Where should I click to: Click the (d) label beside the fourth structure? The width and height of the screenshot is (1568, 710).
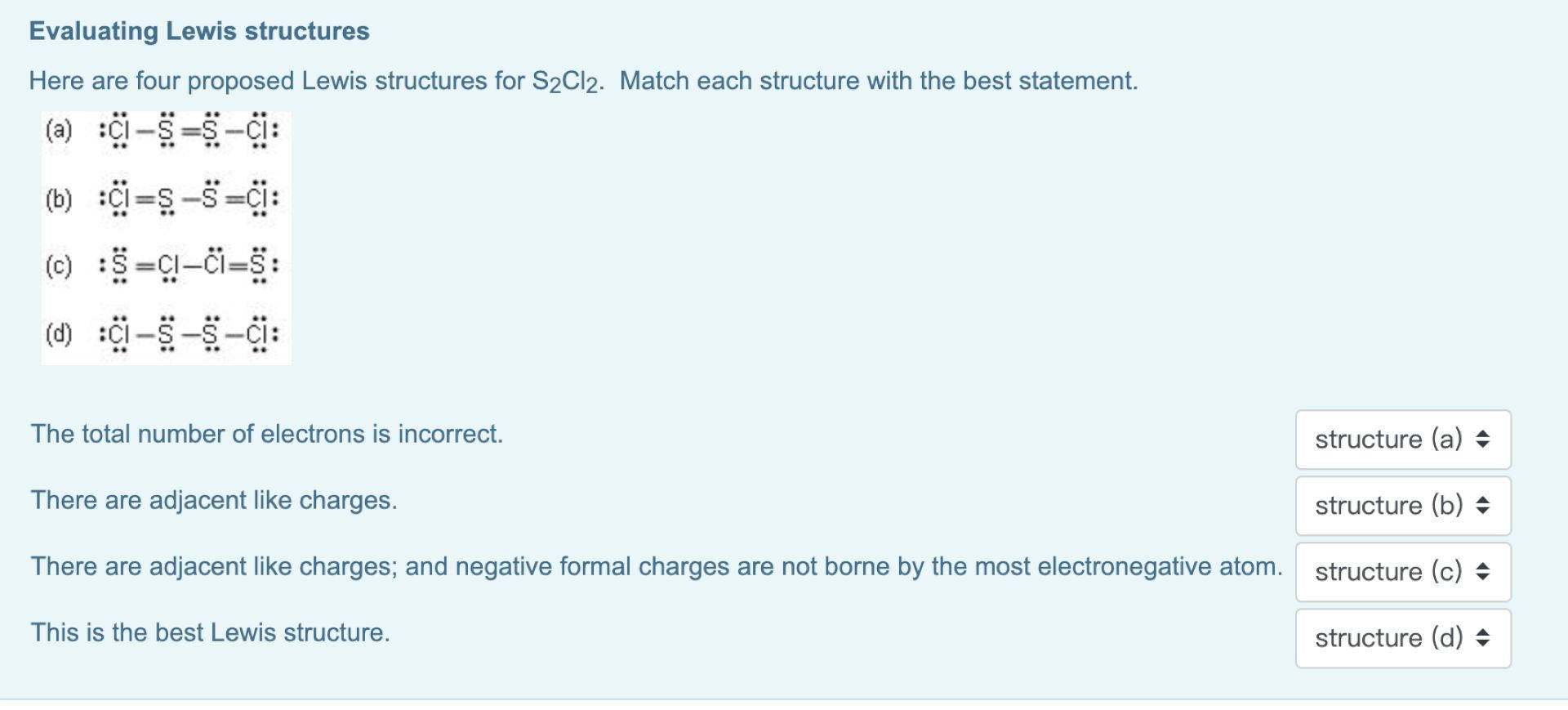point(59,334)
